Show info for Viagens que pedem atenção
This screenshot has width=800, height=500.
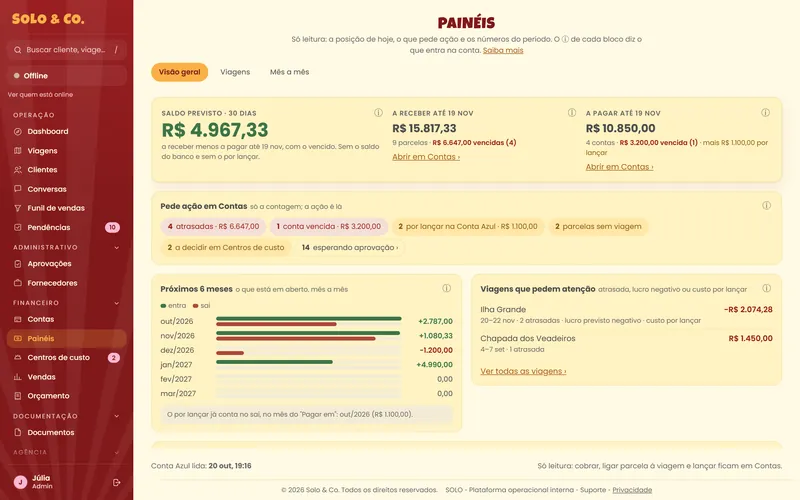pos(766,288)
